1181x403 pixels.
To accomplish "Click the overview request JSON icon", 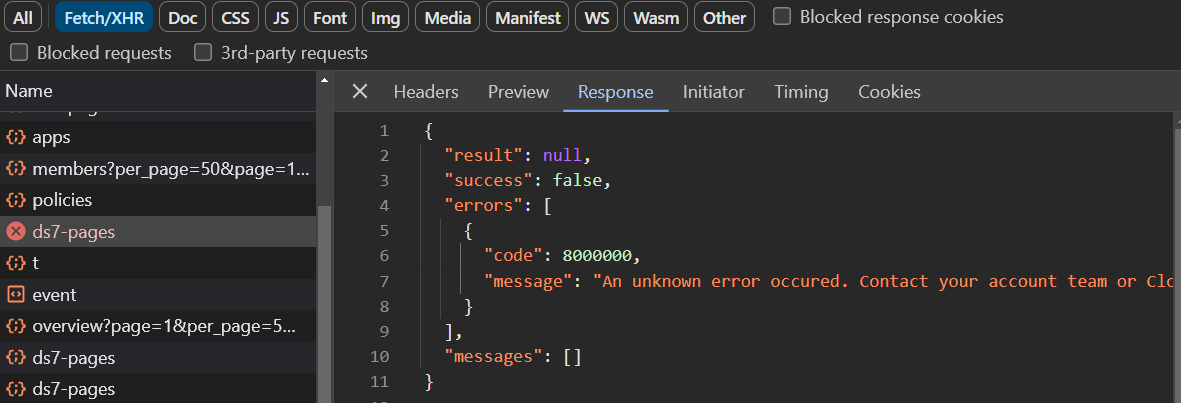I will click(16, 326).
